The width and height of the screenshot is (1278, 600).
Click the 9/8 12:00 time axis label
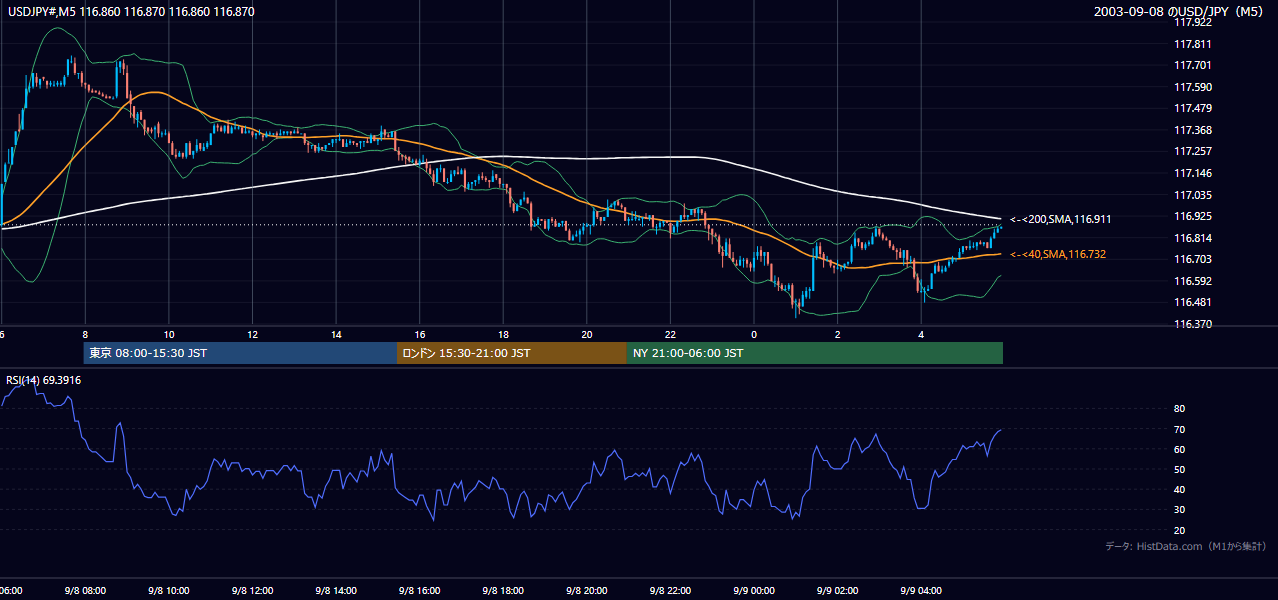click(x=252, y=591)
